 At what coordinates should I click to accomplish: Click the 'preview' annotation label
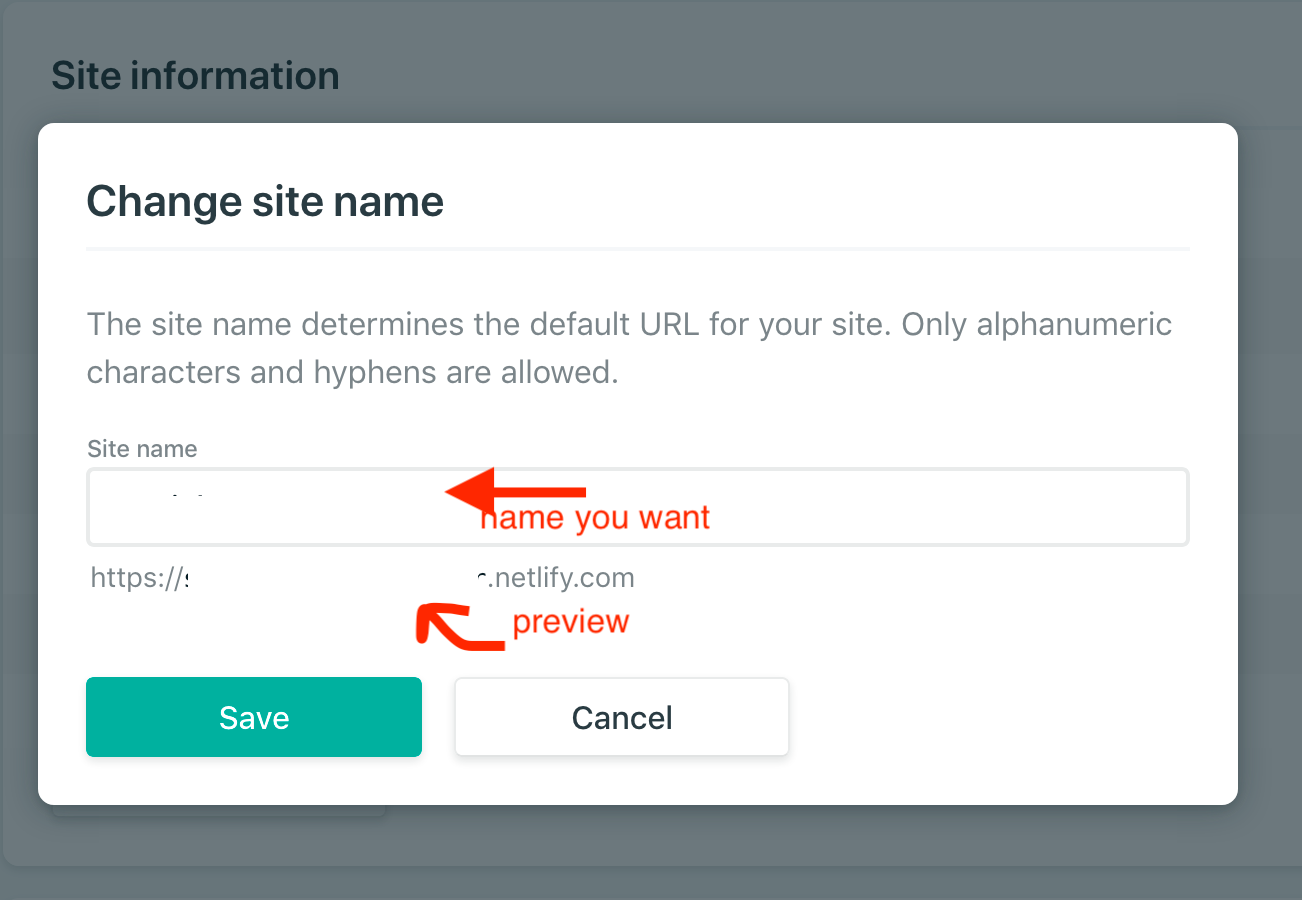tap(570, 622)
